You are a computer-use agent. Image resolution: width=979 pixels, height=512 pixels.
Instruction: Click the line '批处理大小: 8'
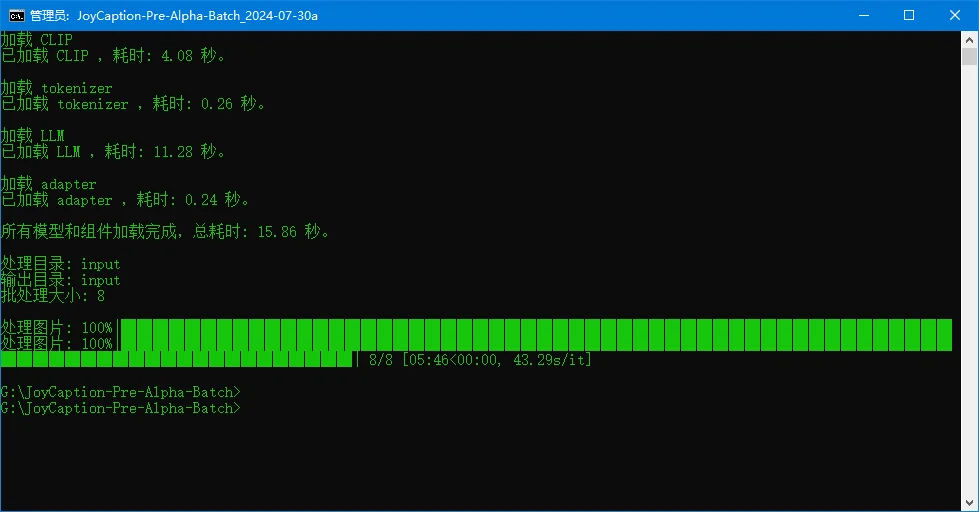53,296
